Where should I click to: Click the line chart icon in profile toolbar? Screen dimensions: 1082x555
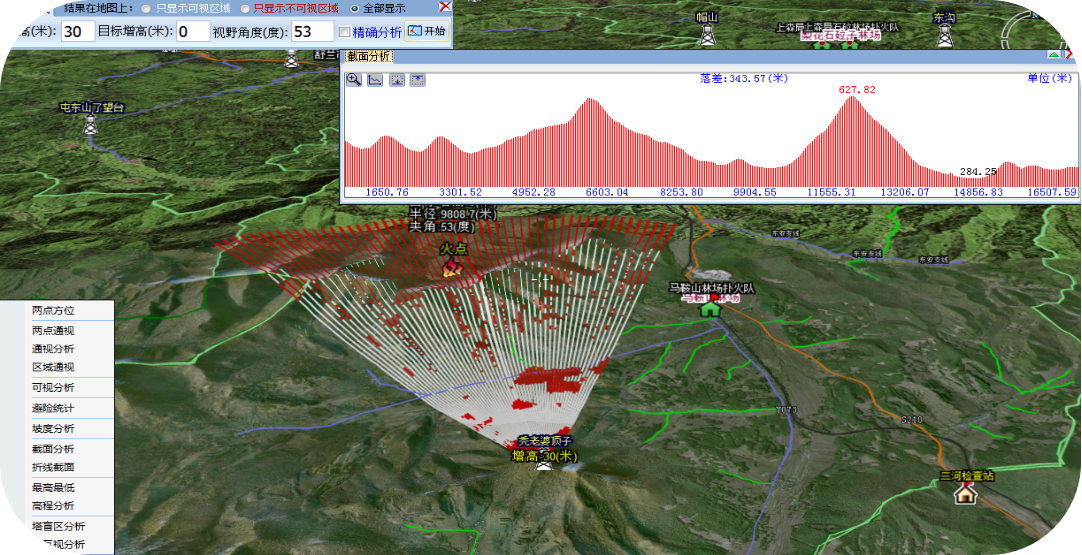[375, 80]
